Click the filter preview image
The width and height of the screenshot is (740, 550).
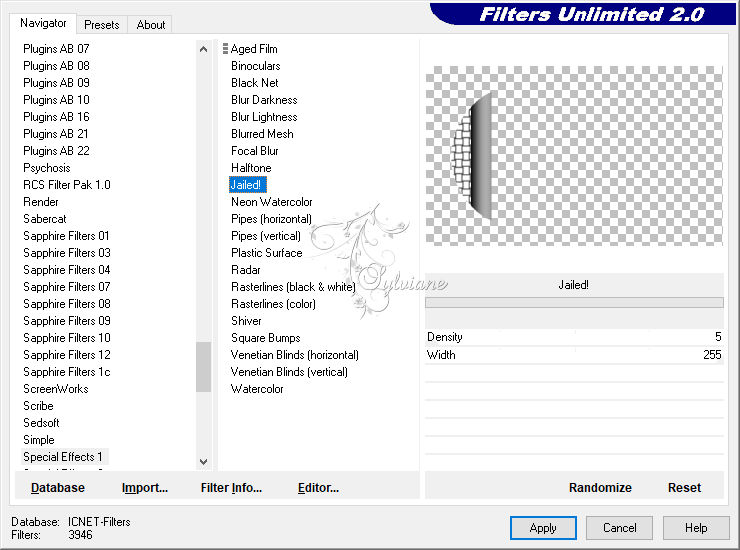coord(574,155)
